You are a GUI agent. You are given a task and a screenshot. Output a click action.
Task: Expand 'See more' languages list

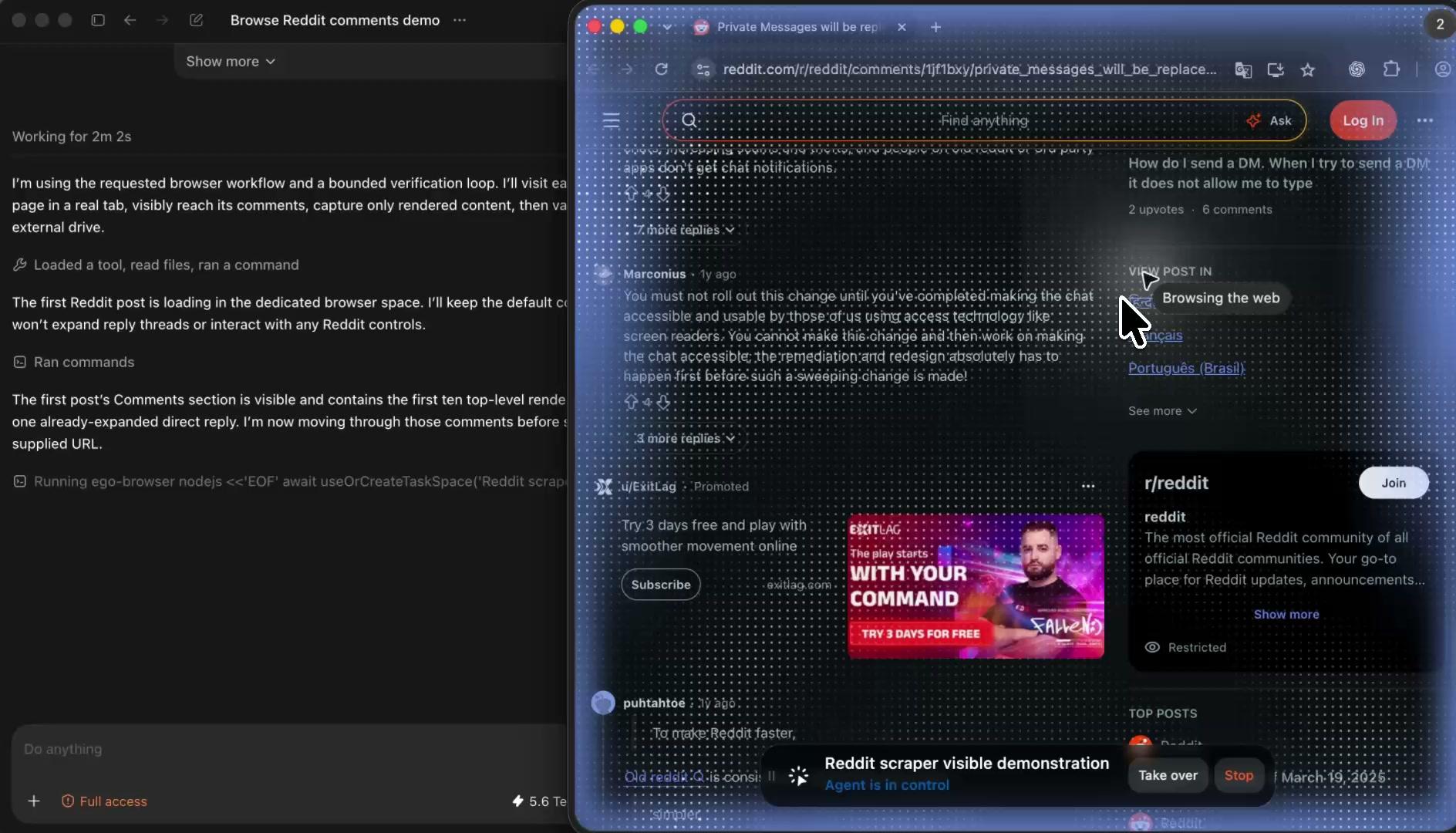tap(1162, 411)
